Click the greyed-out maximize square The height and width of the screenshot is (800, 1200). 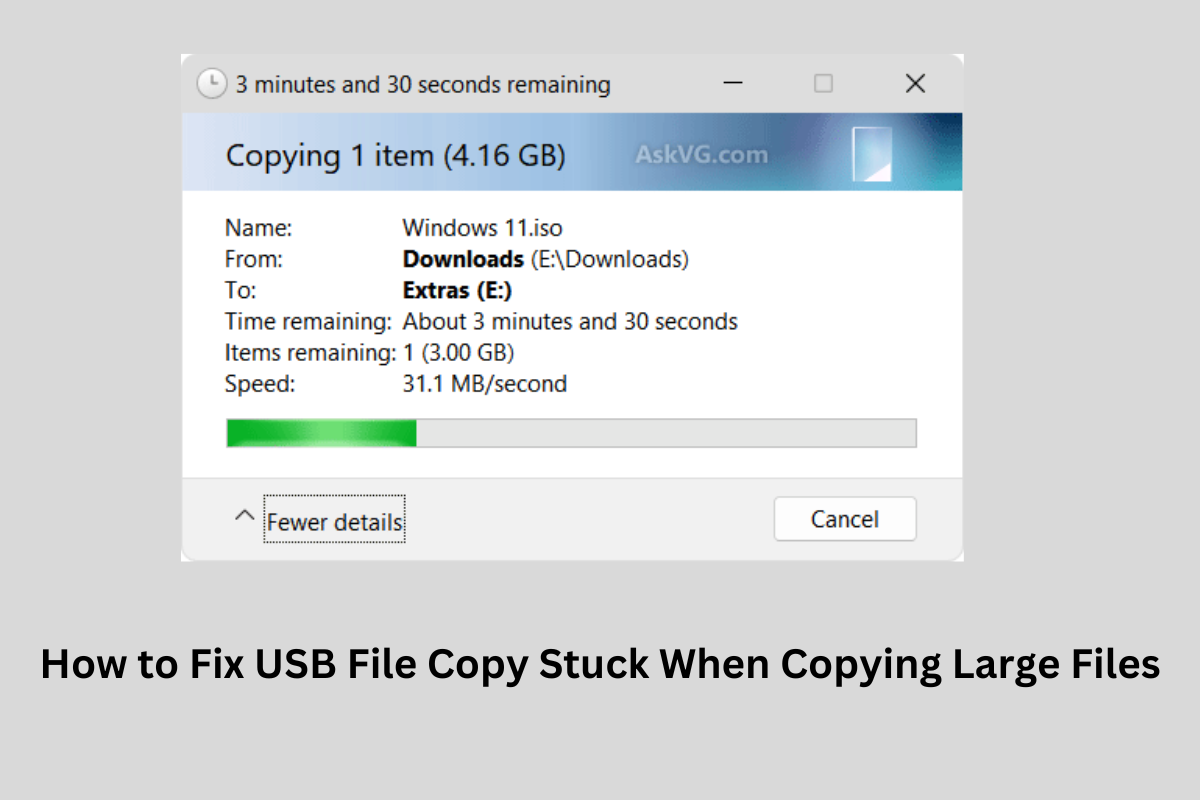tap(823, 84)
